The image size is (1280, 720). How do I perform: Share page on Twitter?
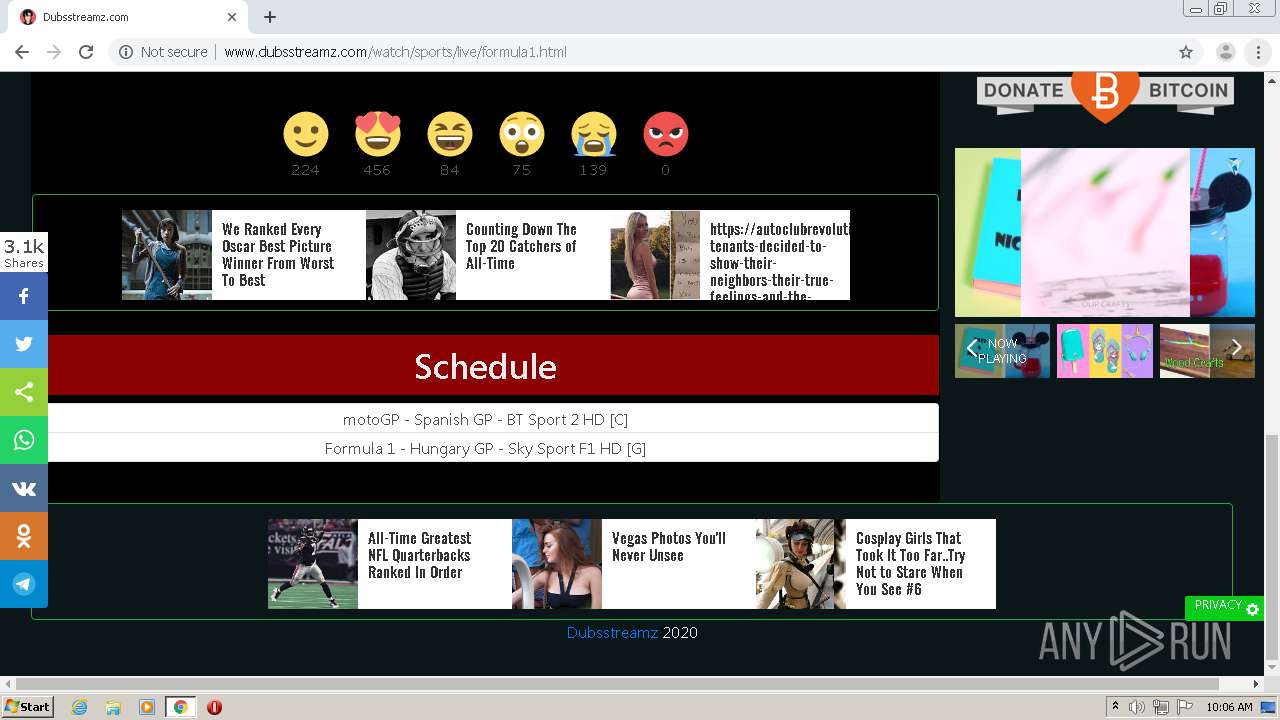click(x=24, y=344)
